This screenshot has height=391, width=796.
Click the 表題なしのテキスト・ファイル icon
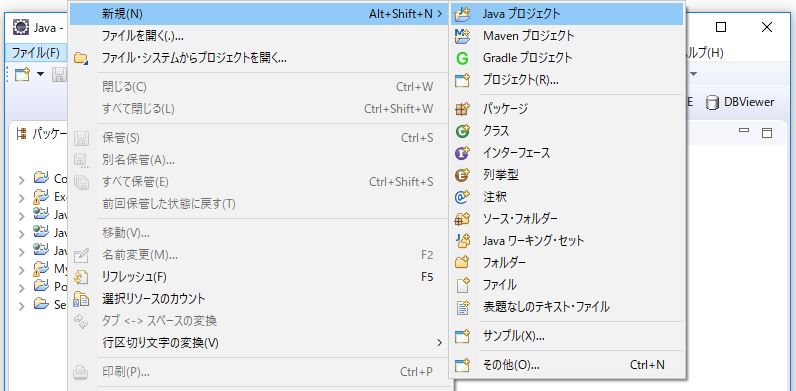pyautogui.click(x=462, y=307)
